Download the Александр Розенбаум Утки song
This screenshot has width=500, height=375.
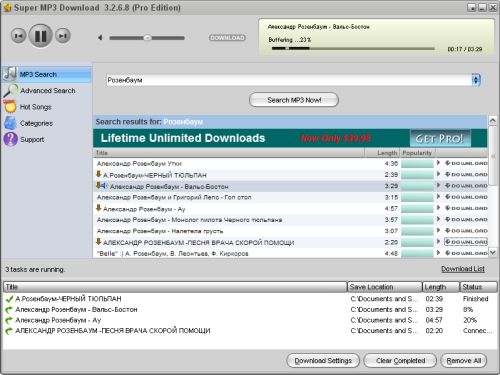pos(466,163)
